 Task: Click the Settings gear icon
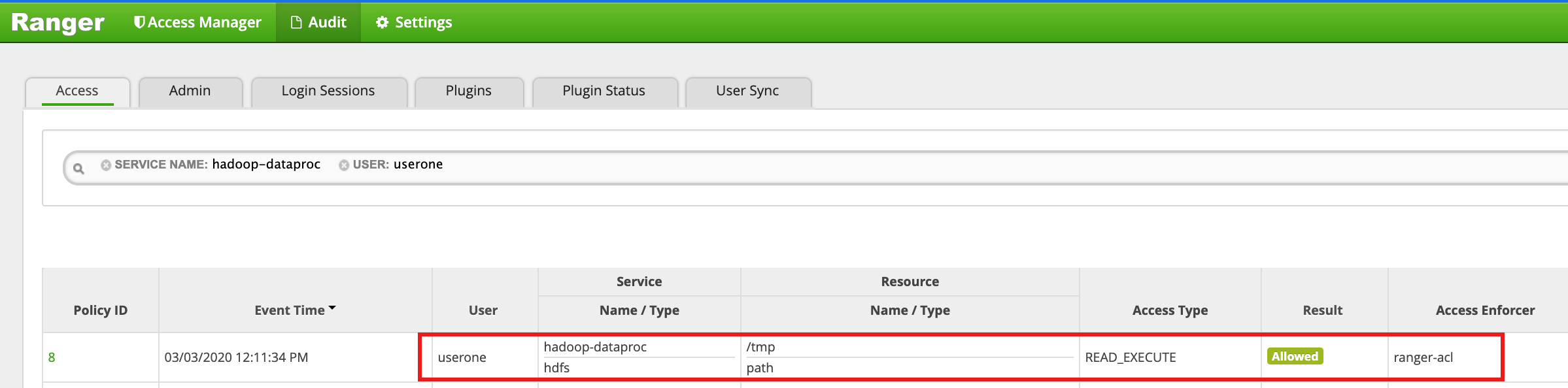(382, 22)
